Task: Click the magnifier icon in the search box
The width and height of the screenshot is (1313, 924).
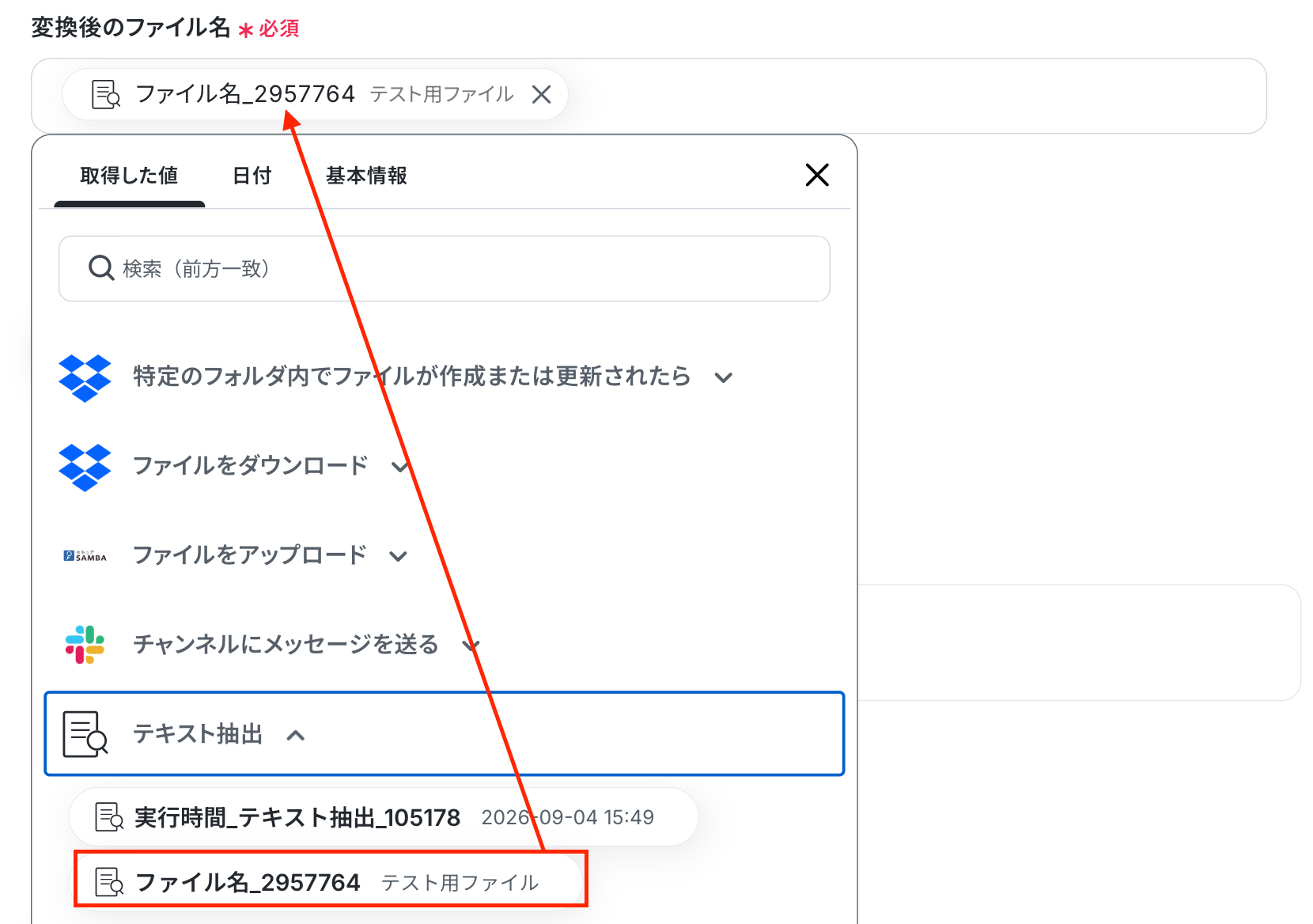Action: click(x=101, y=268)
